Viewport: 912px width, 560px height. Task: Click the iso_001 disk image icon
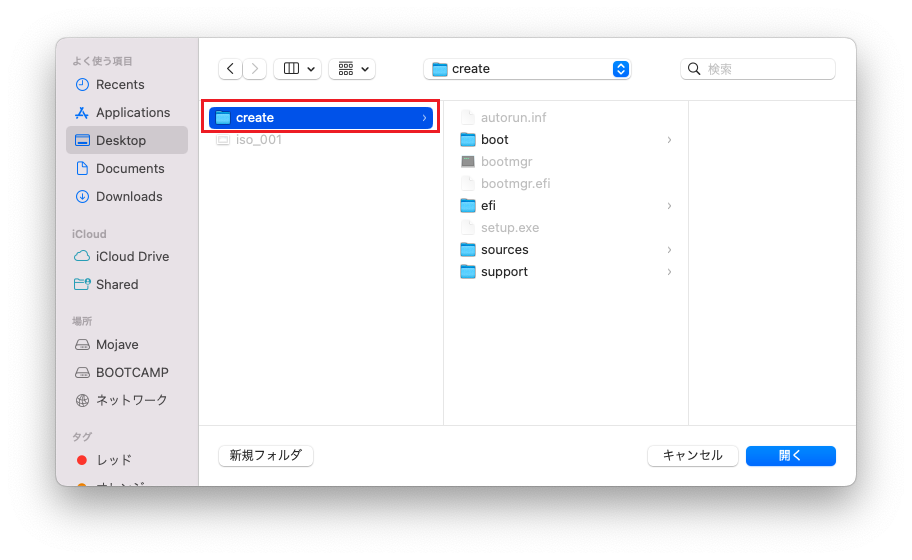pyautogui.click(x=223, y=140)
